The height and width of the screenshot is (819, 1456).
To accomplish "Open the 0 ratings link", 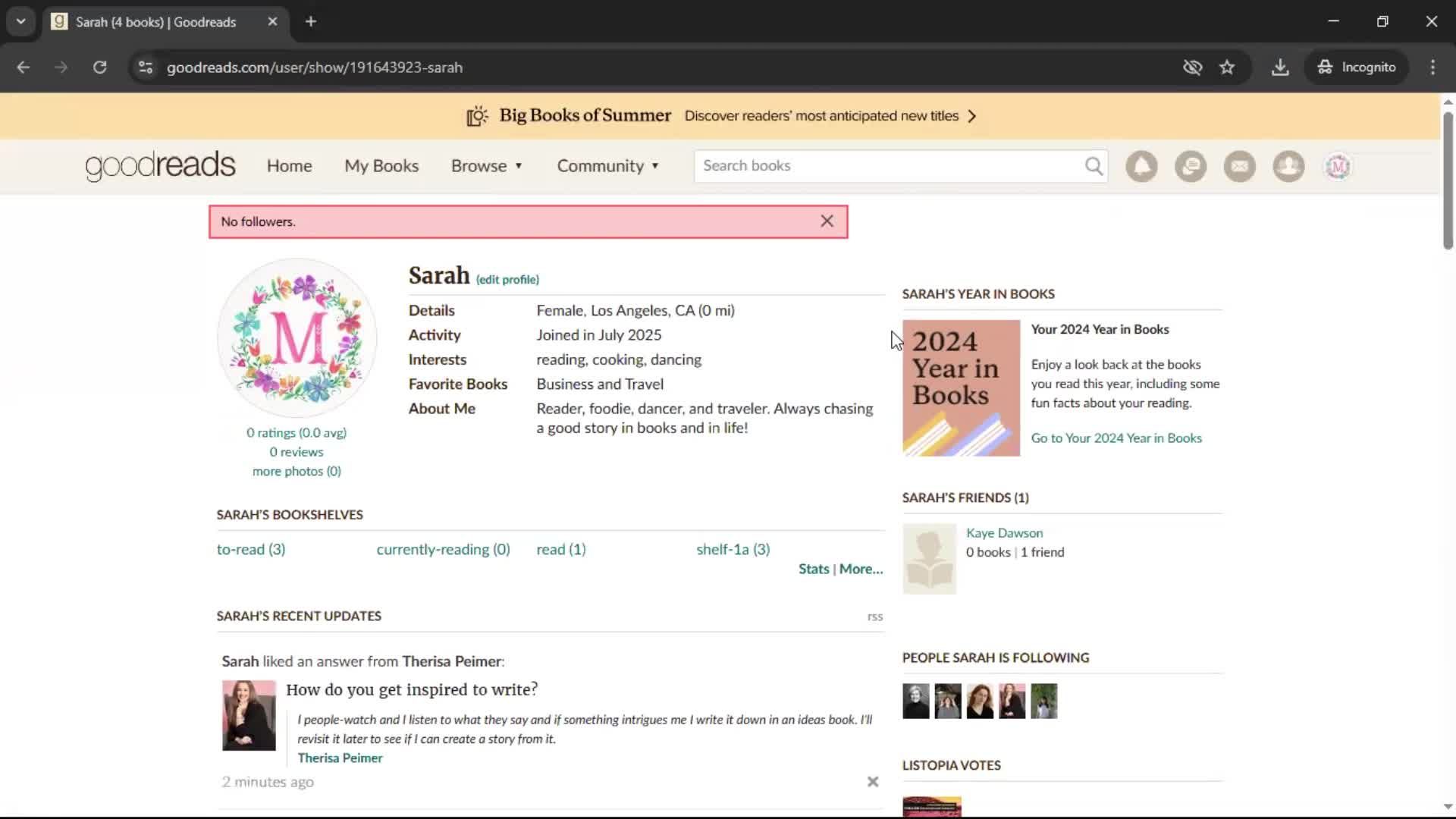I will tap(297, 433).
